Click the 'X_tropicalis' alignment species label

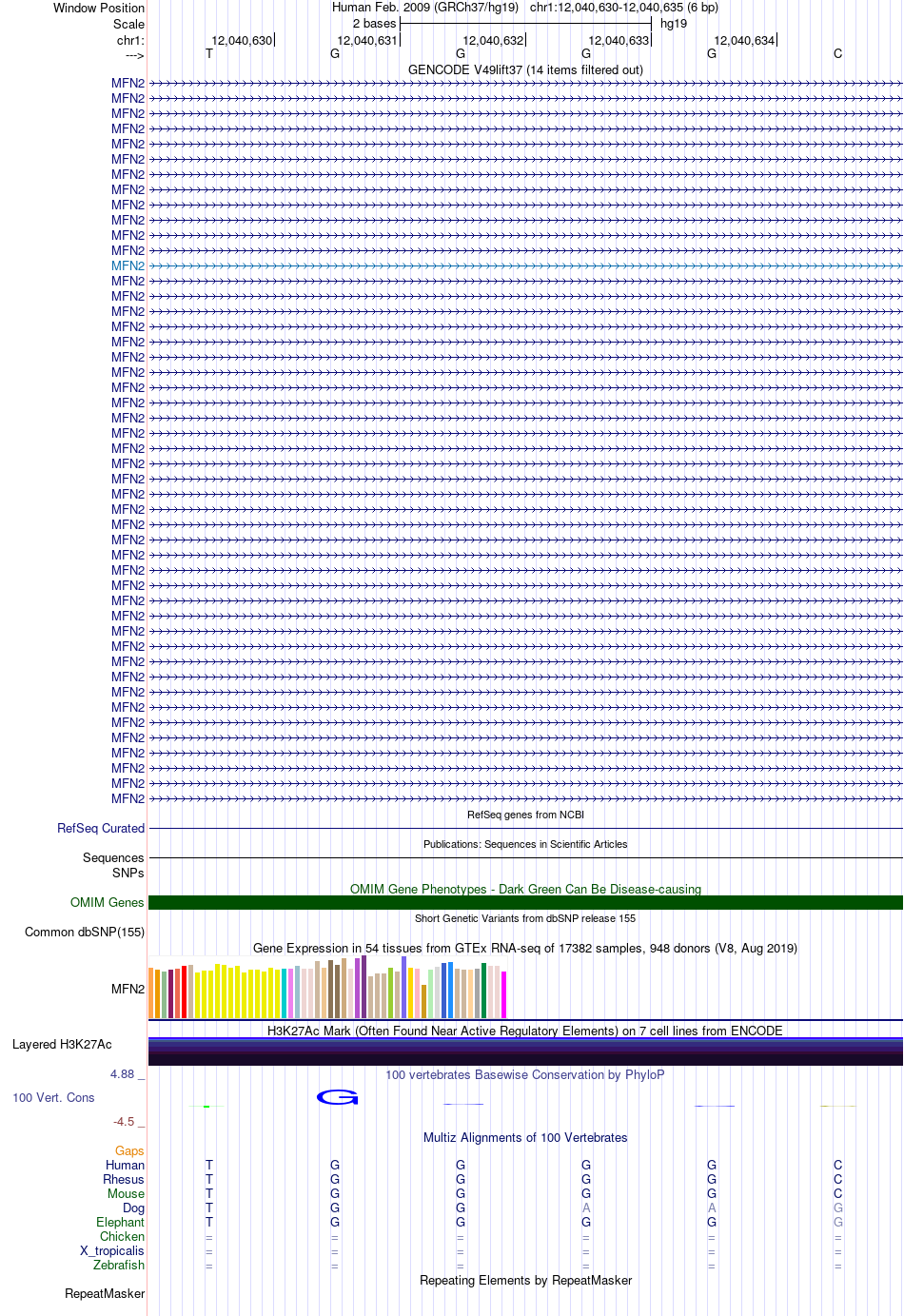[112, 1250]
